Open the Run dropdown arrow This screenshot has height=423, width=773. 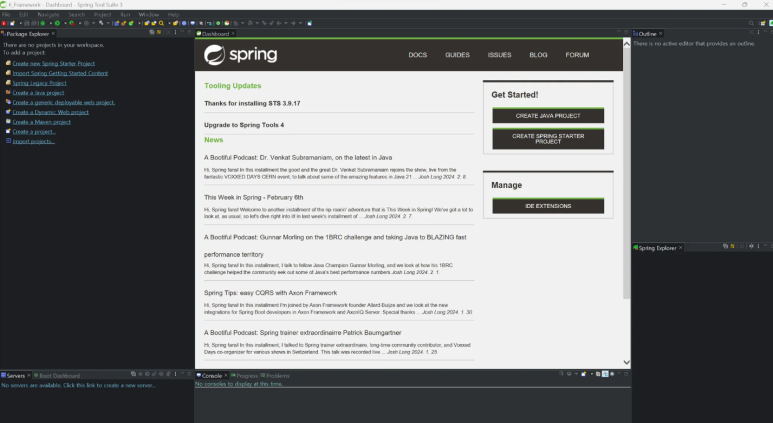pyautogui.click(x=65, y=23)
